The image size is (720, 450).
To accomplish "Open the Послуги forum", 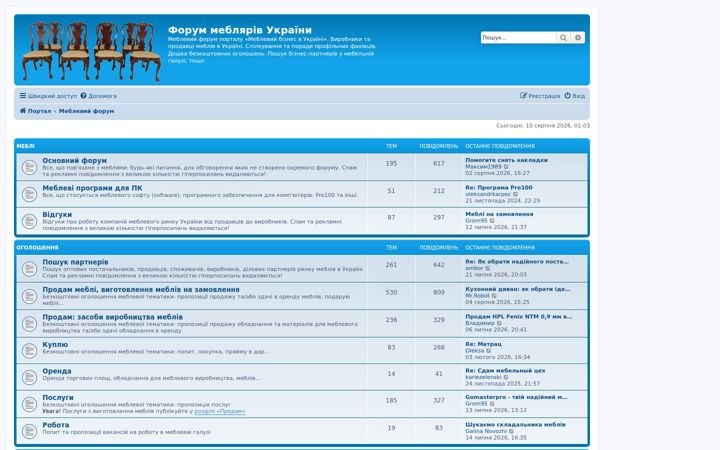I will click(58, 398).
